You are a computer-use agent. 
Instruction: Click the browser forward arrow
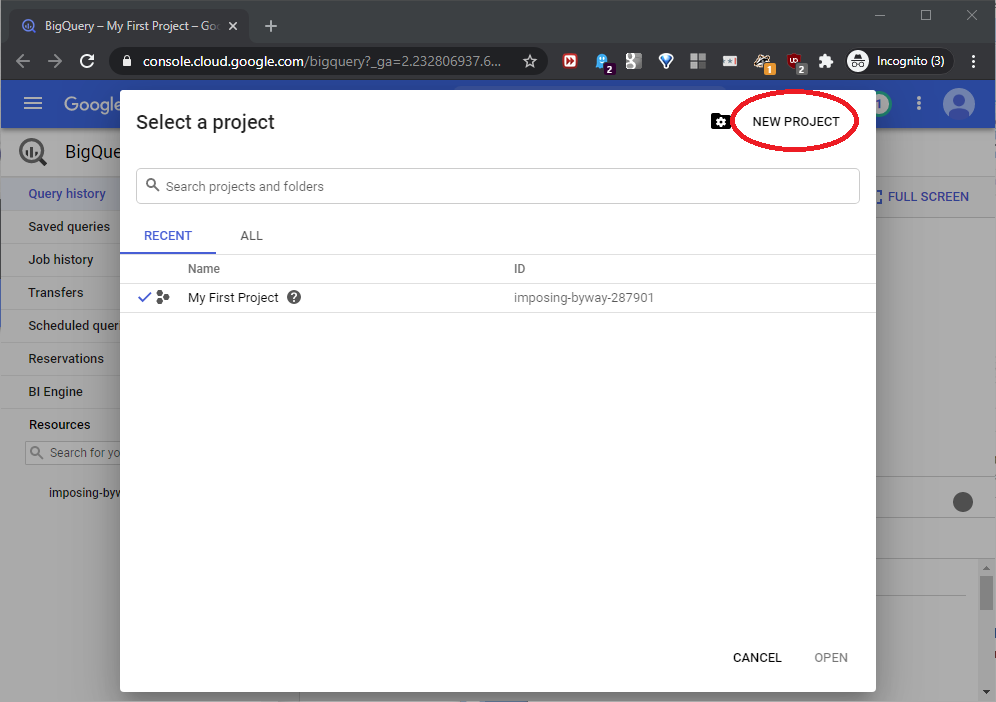(55, 61)
